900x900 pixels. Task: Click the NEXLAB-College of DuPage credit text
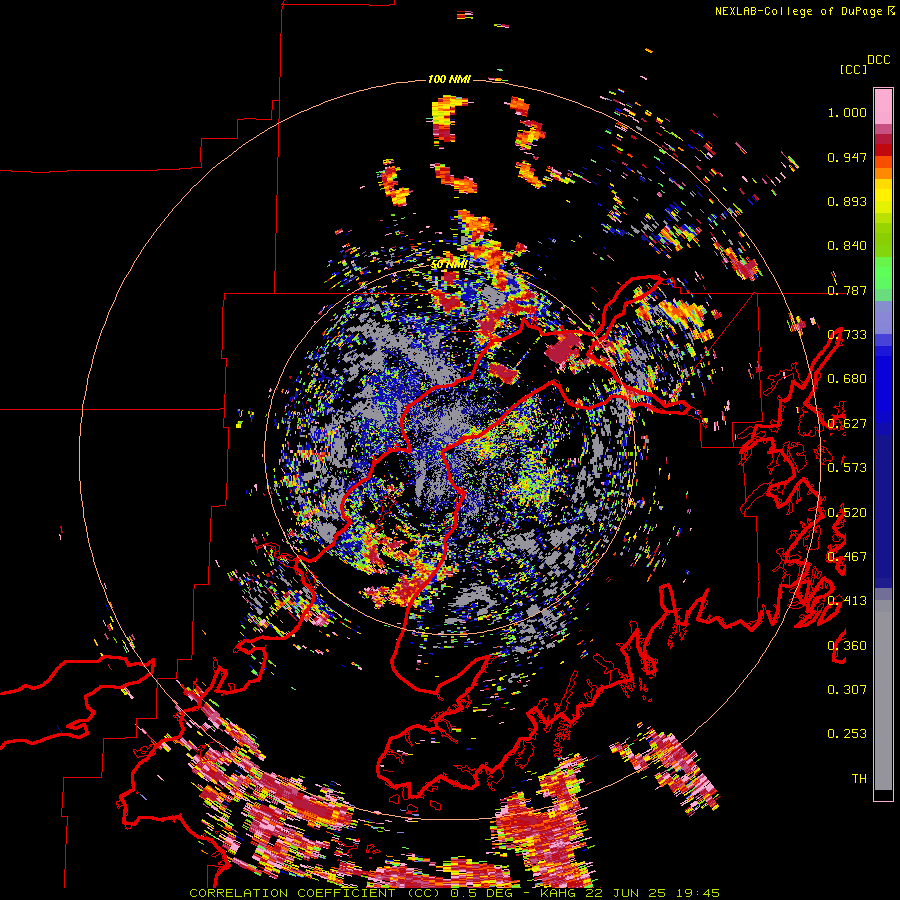click(x=798, y=11)
